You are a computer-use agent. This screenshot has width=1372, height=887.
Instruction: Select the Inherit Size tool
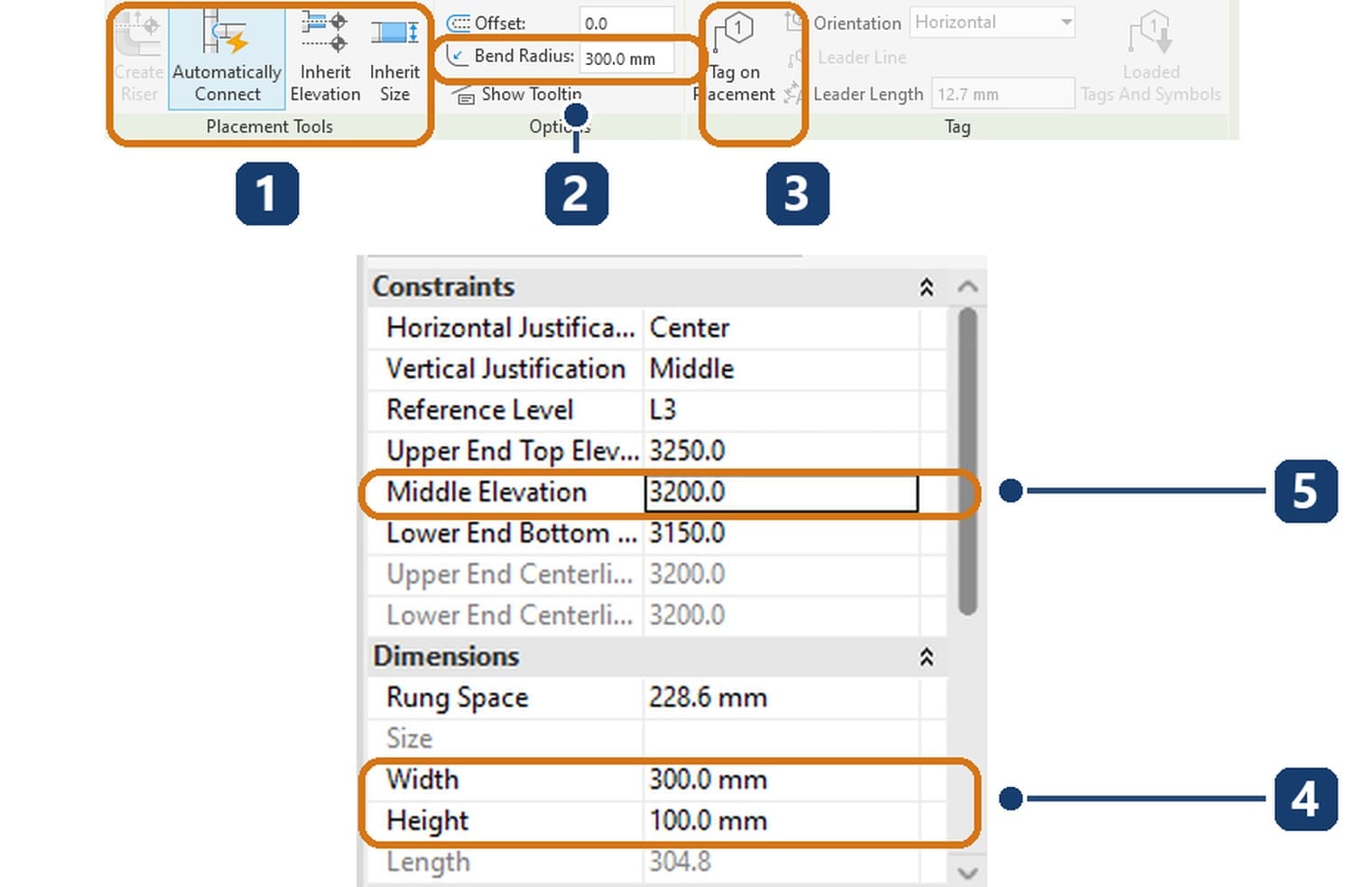(x=394, y=56)
